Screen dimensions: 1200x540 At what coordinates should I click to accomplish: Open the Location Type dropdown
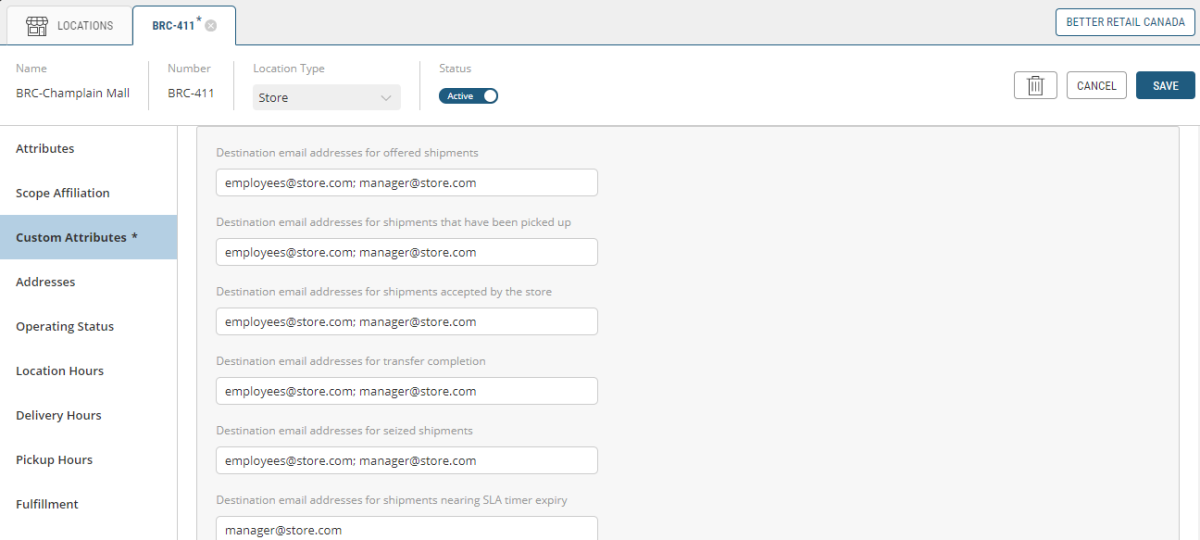(326, 98)
